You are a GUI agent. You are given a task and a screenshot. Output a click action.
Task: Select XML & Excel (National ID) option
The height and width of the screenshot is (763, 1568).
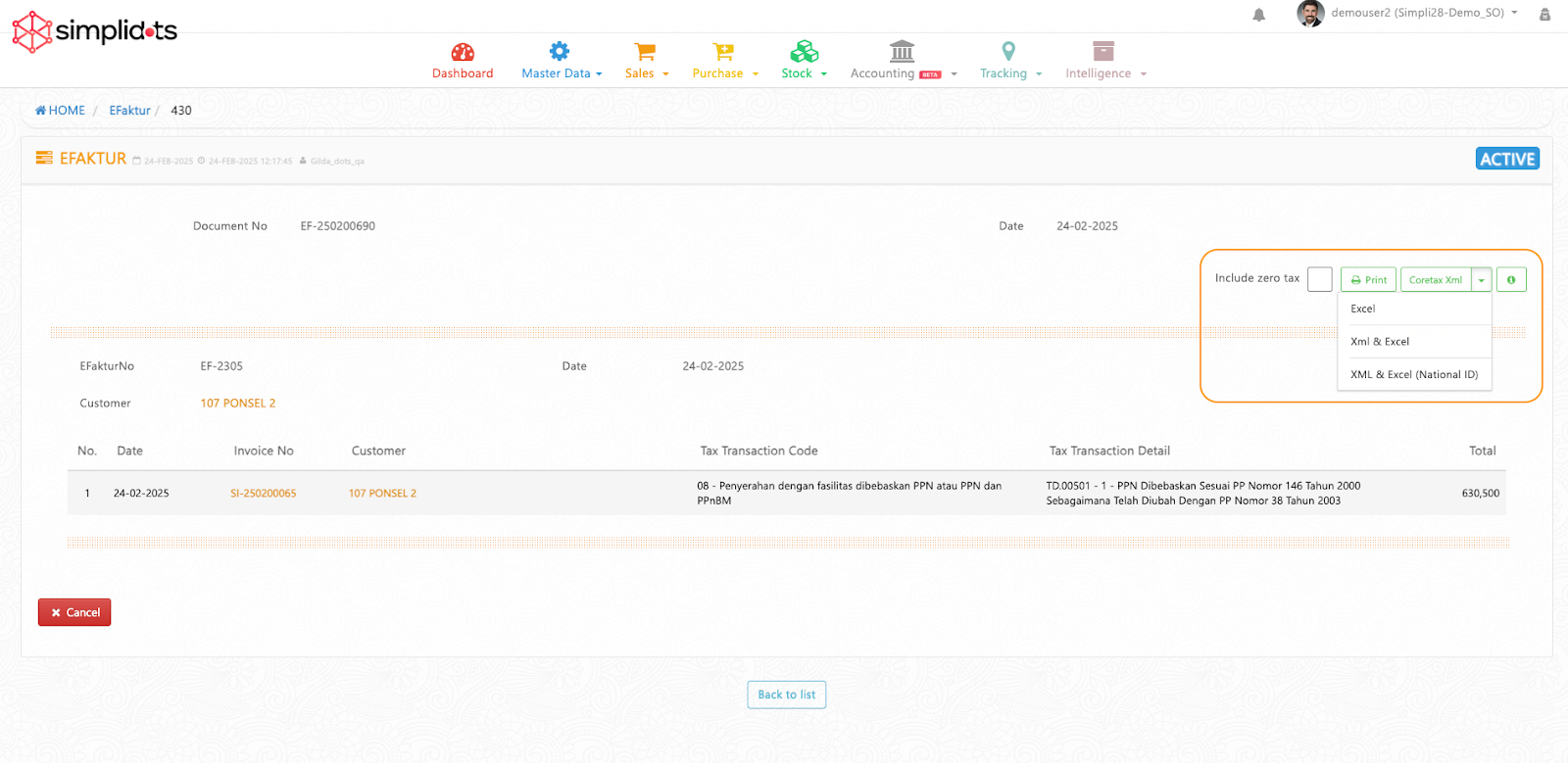pos(1414,374)
